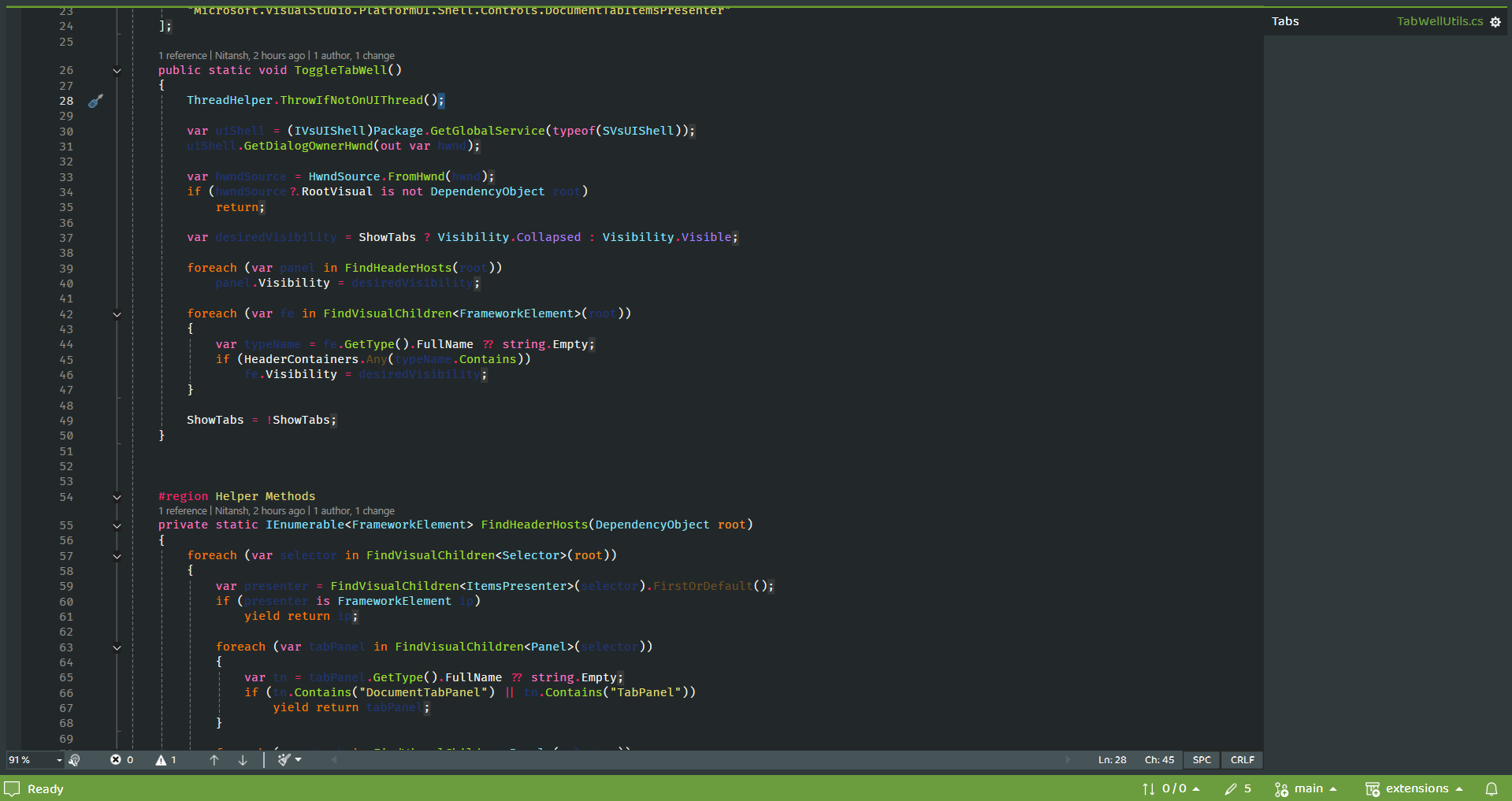This screenshot has width=1512, height=801.
Task: Click the FindHeaderHosts method declaration name
Action: click(x=534, y=525)
